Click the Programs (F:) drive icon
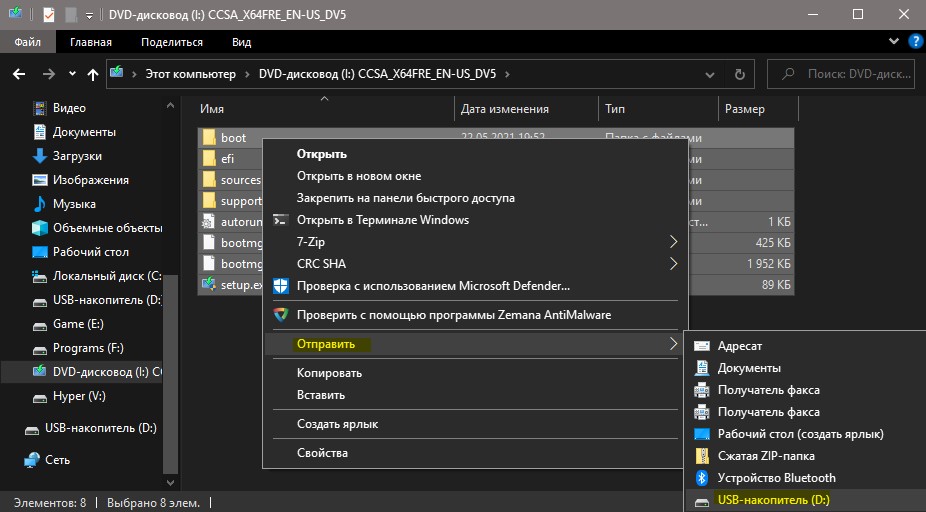926x512 pixels. click(x=40, y=348)
